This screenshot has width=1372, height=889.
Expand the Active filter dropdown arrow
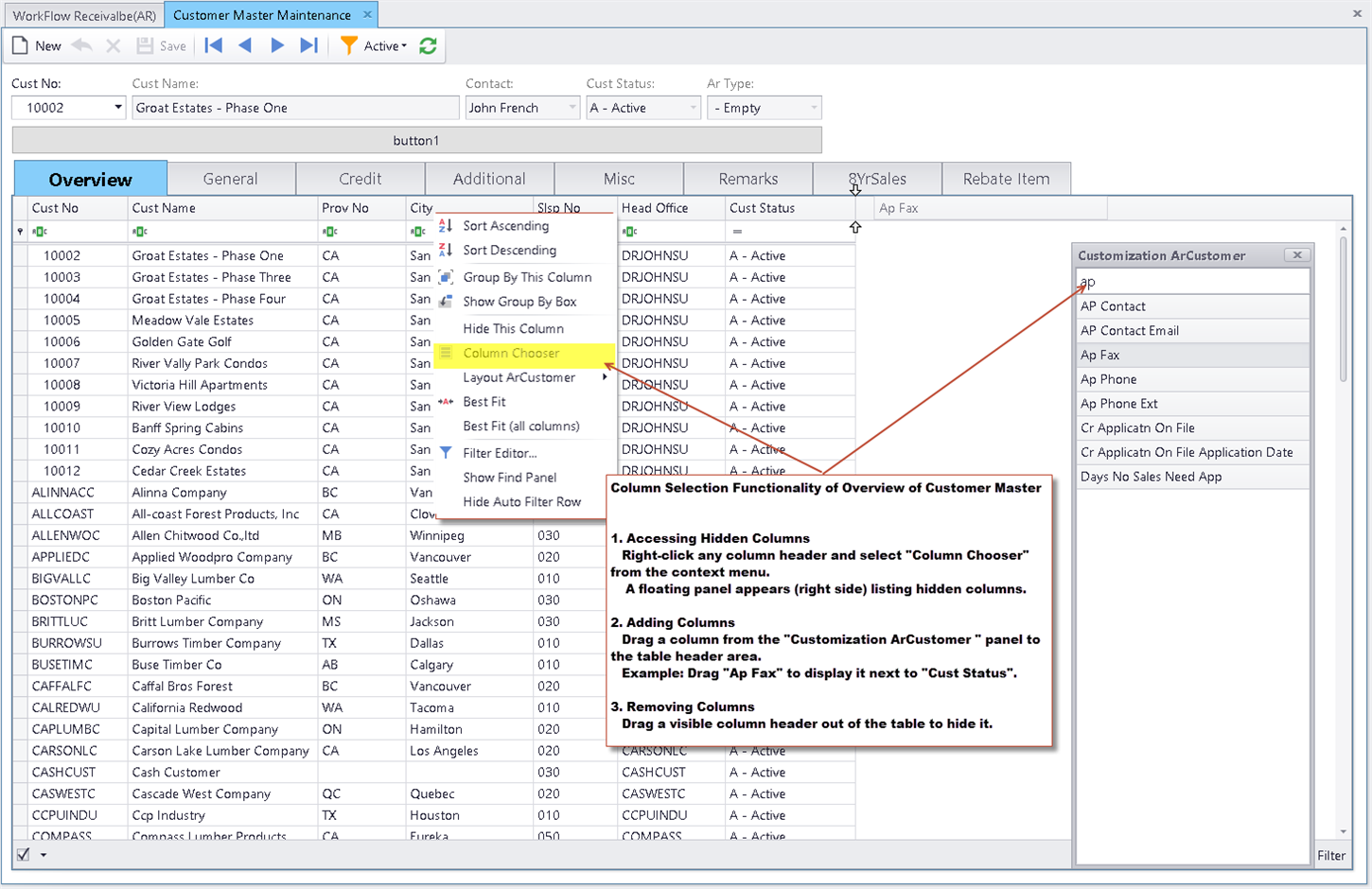tap(404, 46)
